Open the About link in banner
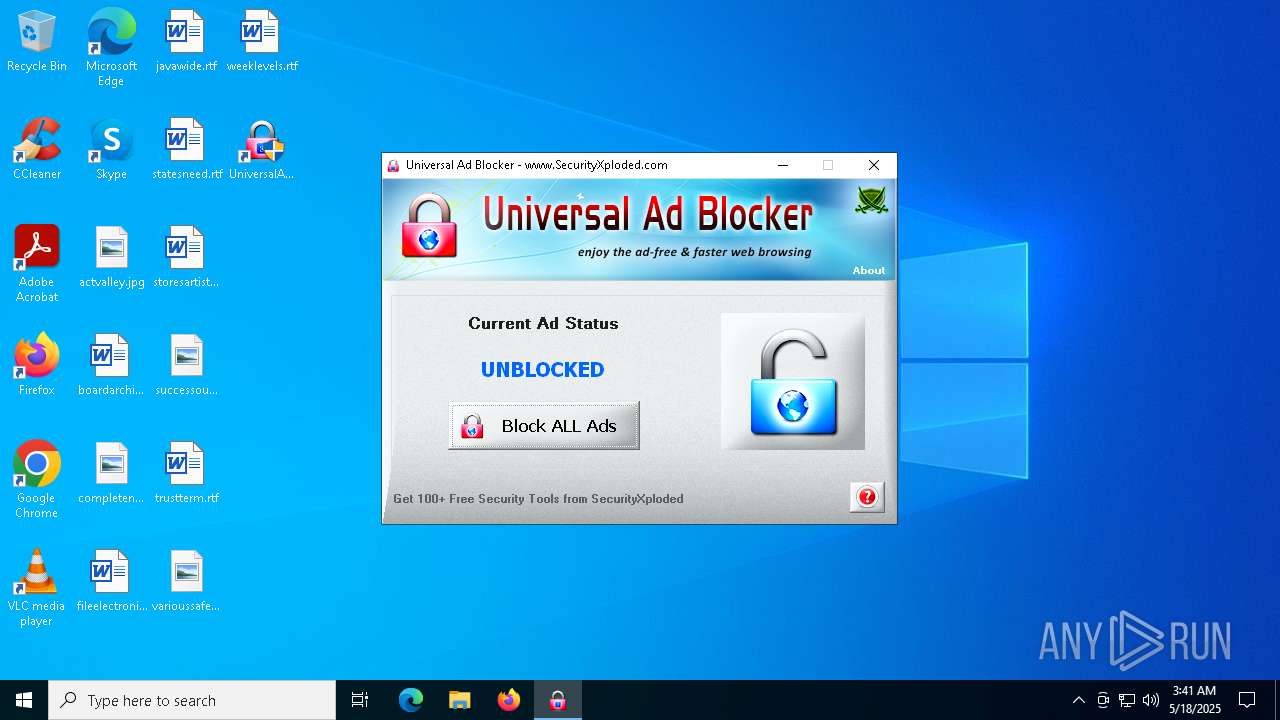The image size is (1280, 720). coord(868,270)
